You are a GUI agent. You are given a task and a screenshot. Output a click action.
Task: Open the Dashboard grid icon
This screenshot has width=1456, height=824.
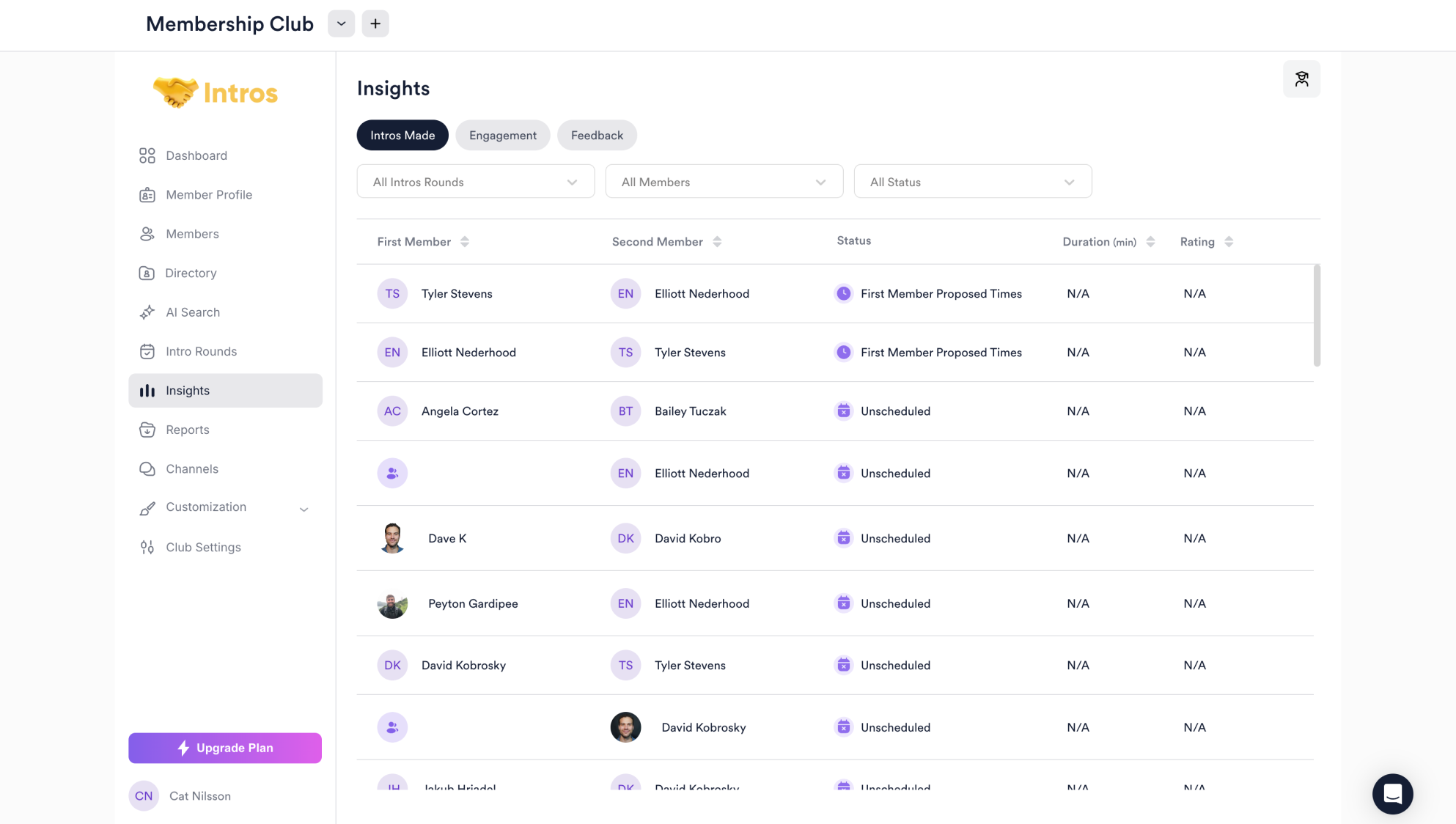(x=147, y=155)
